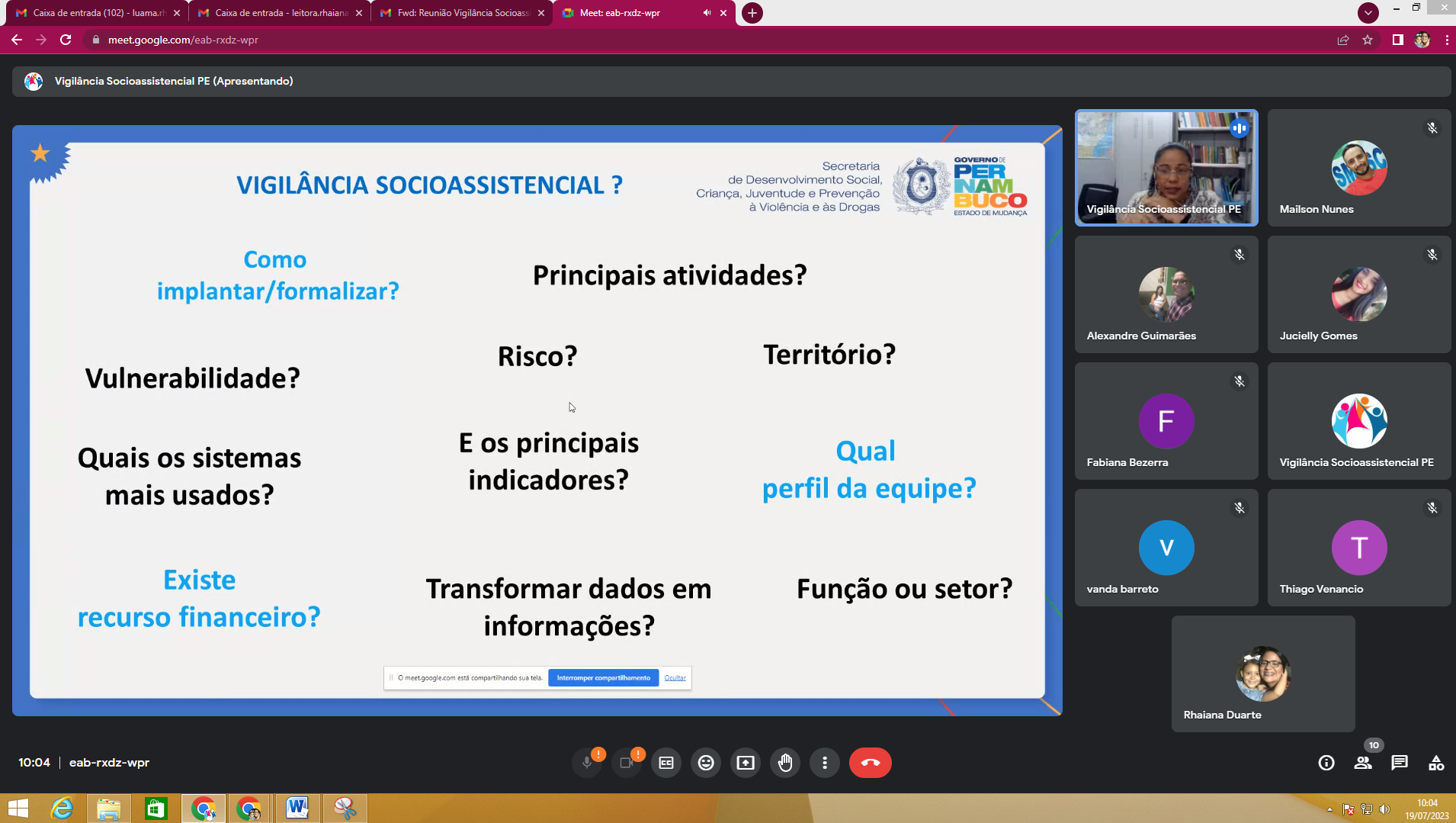The height and width of the screenshot is (823, 1456).
Task: Toggle the camera button
Action: point(627,763)
